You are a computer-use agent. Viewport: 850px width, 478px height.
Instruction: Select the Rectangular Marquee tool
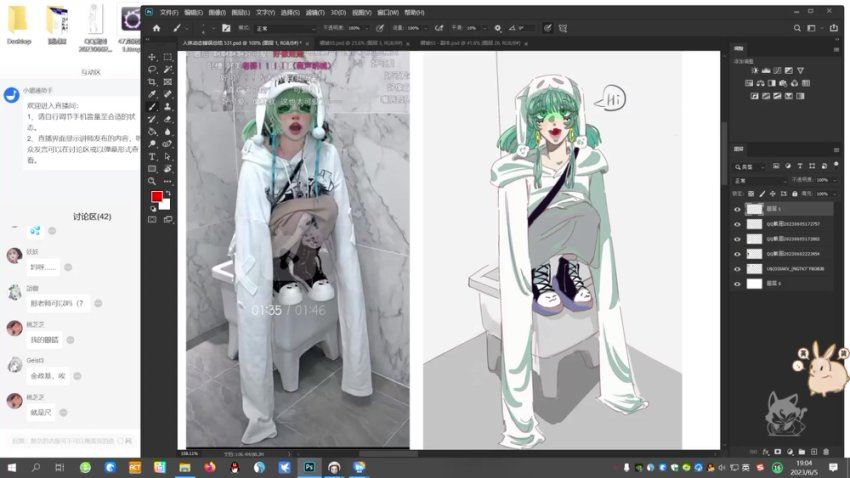point(168,57)
